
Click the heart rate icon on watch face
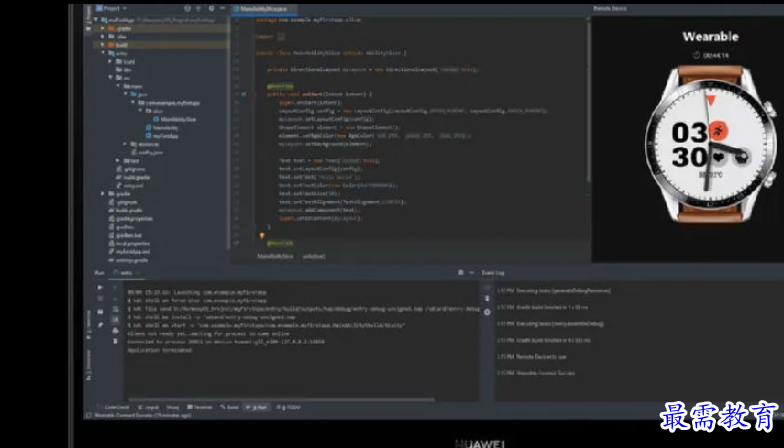716,157
